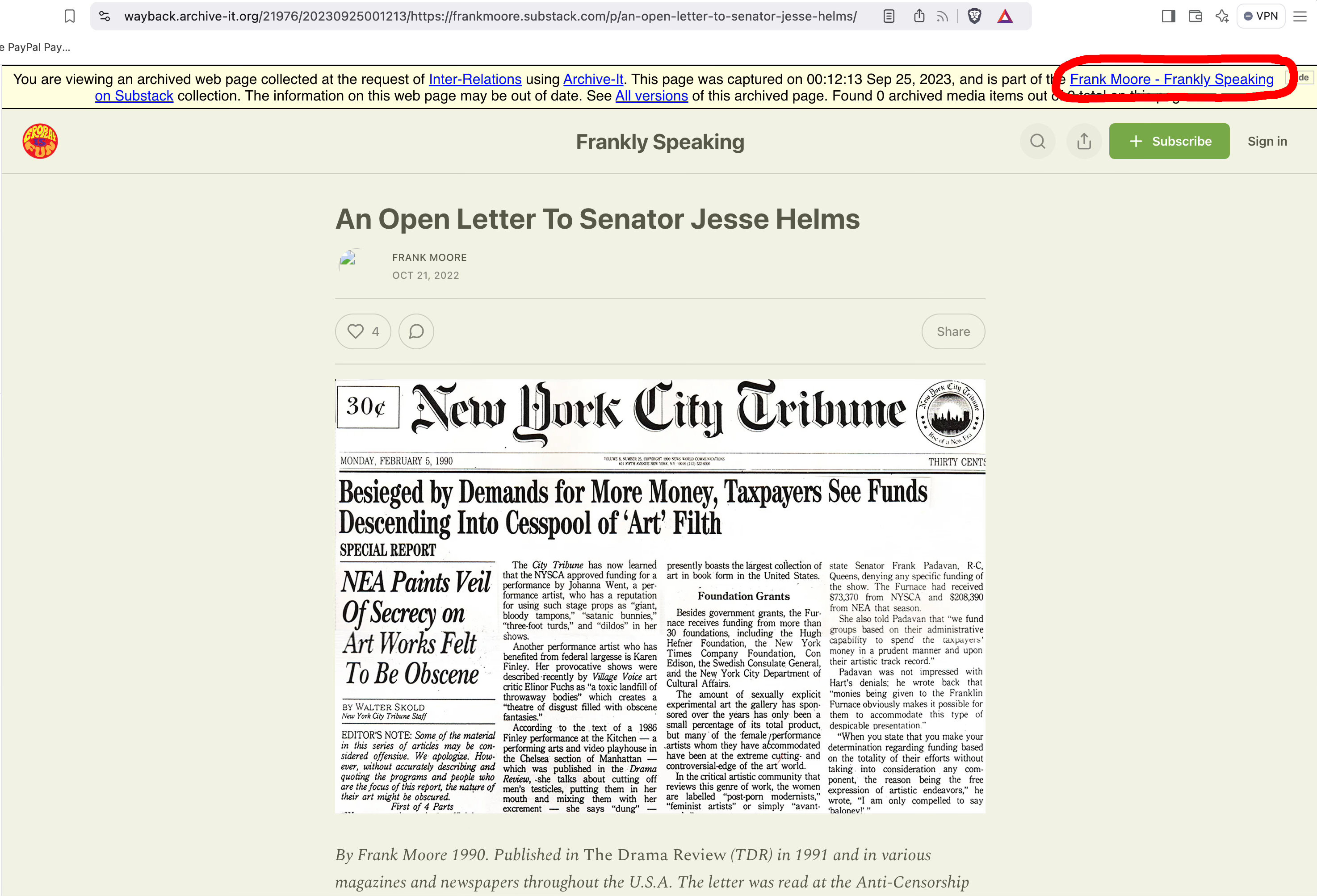Toggle the browser sidebar panel icon
Screen dimensions: 1317x896
pyautogui.click(x=1168, y=17)
